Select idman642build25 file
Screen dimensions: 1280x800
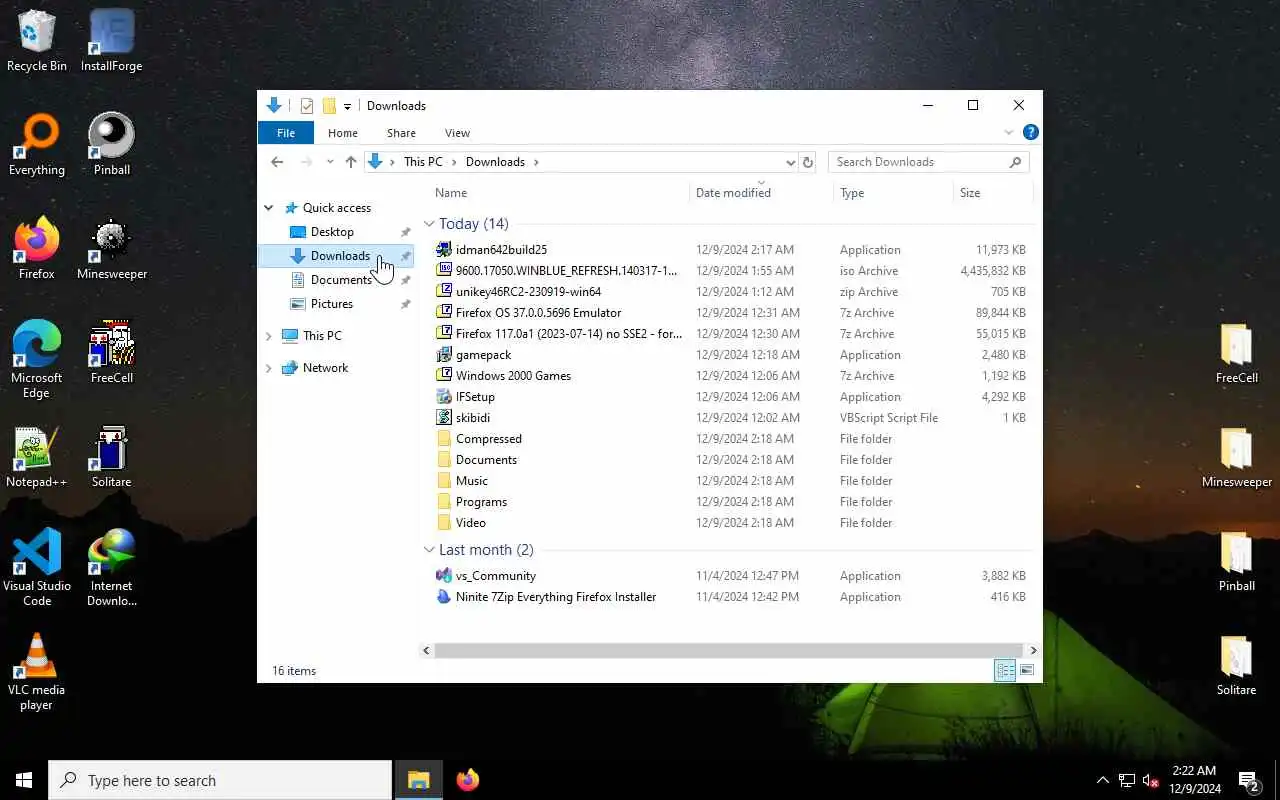pyautogui.click(x=501, y=250)
